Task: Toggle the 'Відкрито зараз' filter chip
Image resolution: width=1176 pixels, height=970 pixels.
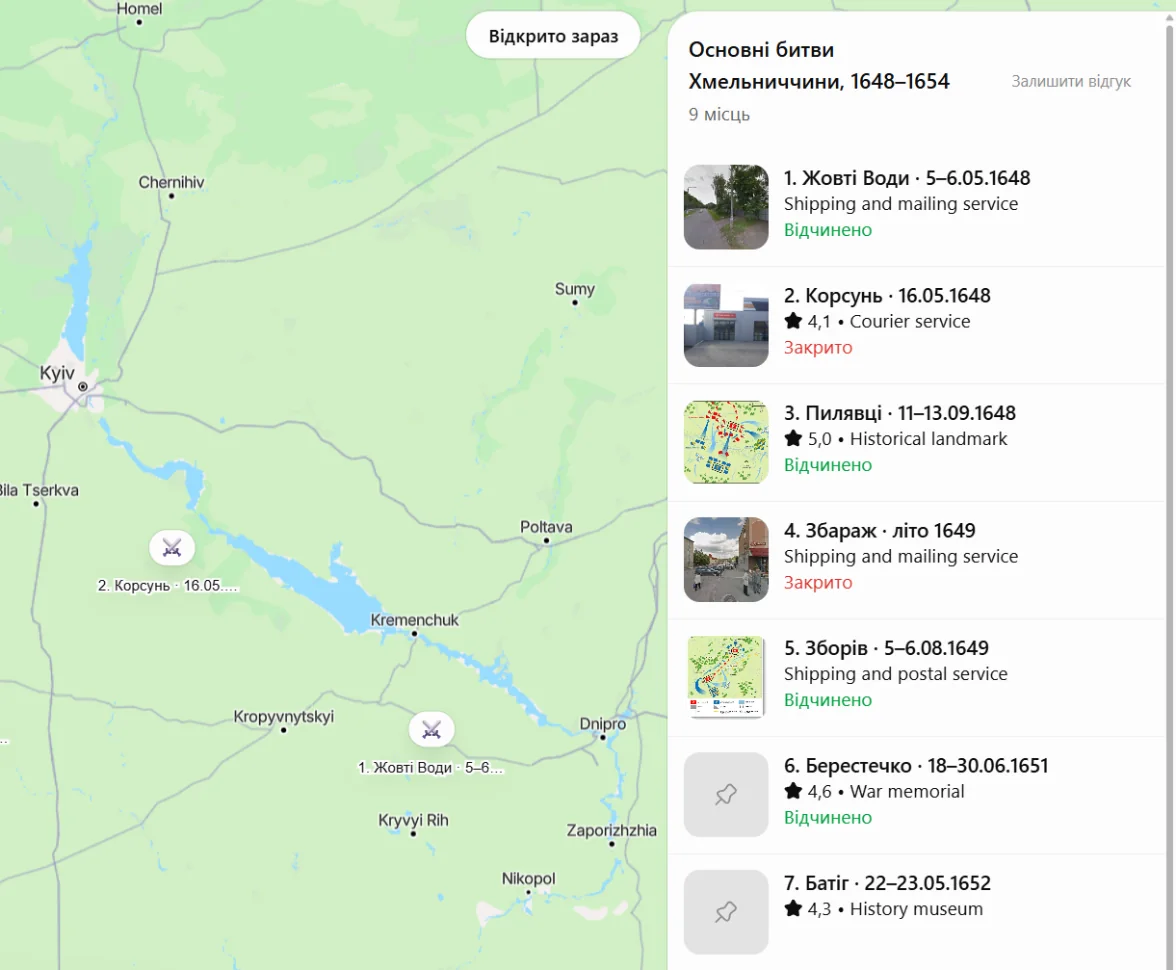Action: 554,36
